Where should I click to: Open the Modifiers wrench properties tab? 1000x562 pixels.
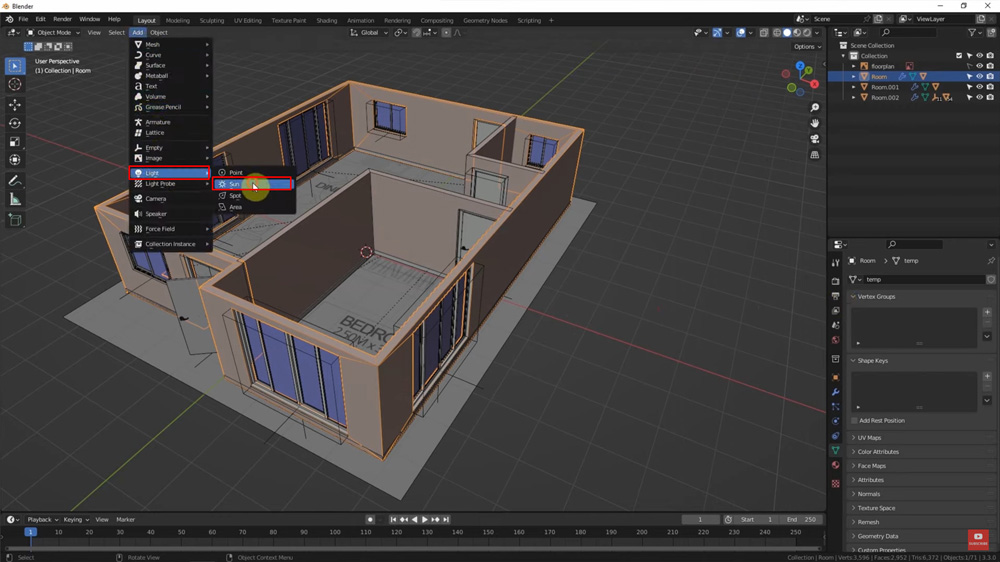[836, 392]
